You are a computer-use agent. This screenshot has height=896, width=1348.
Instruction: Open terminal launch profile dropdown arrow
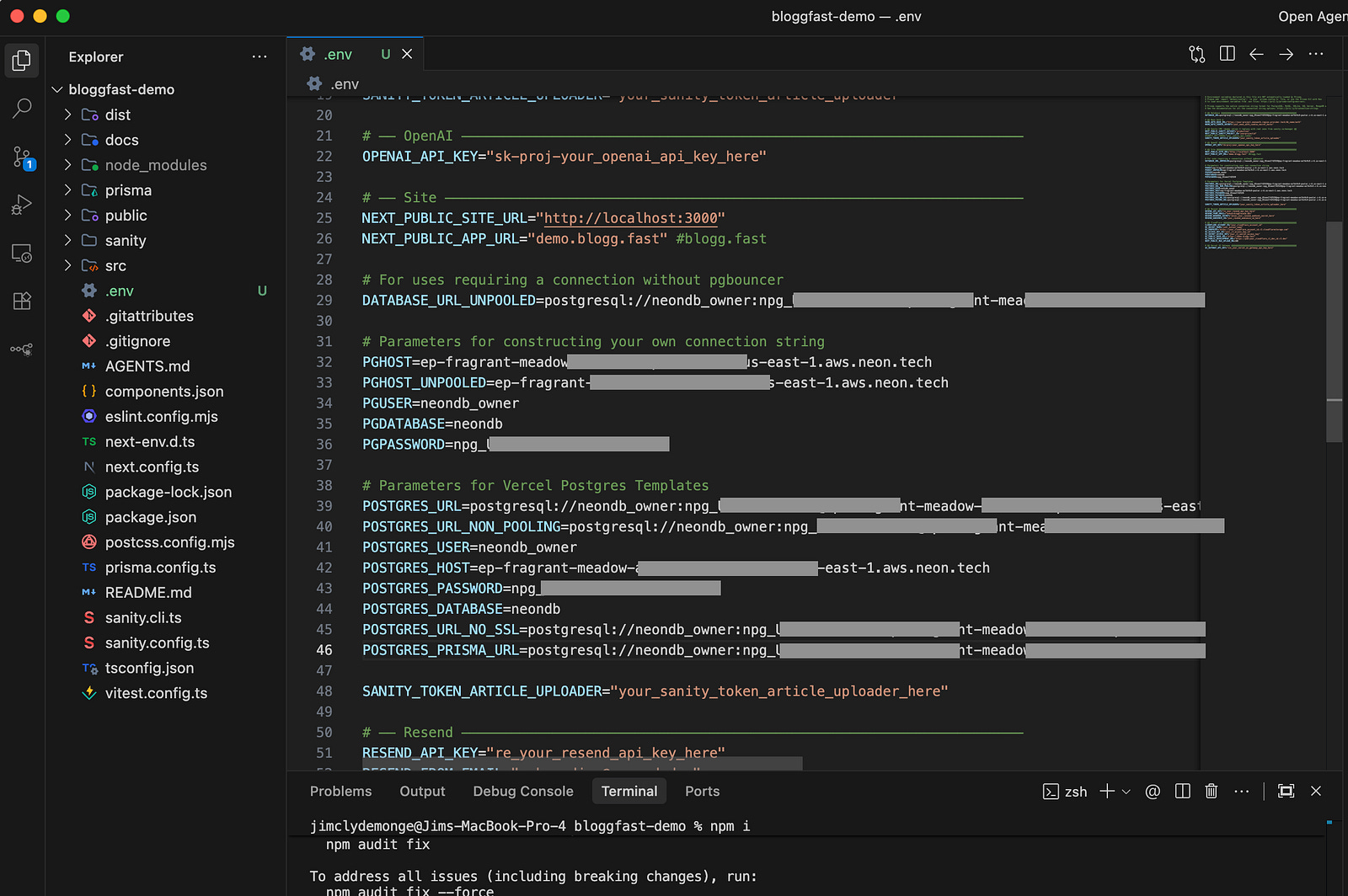coord(1126,792)
